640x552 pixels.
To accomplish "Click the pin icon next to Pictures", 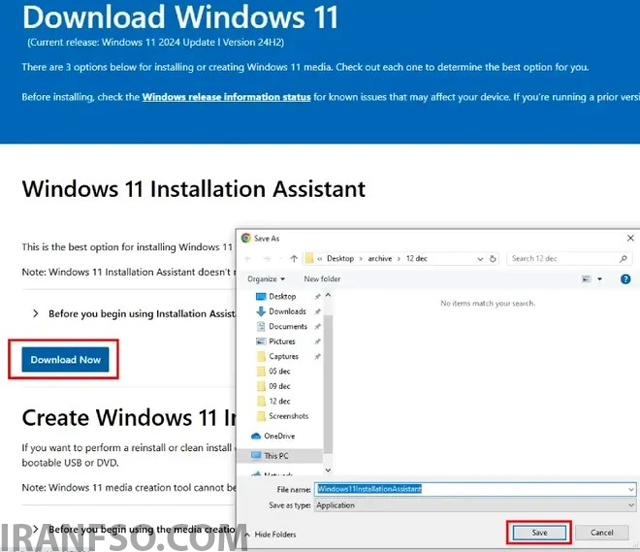I will click(317, 342).
